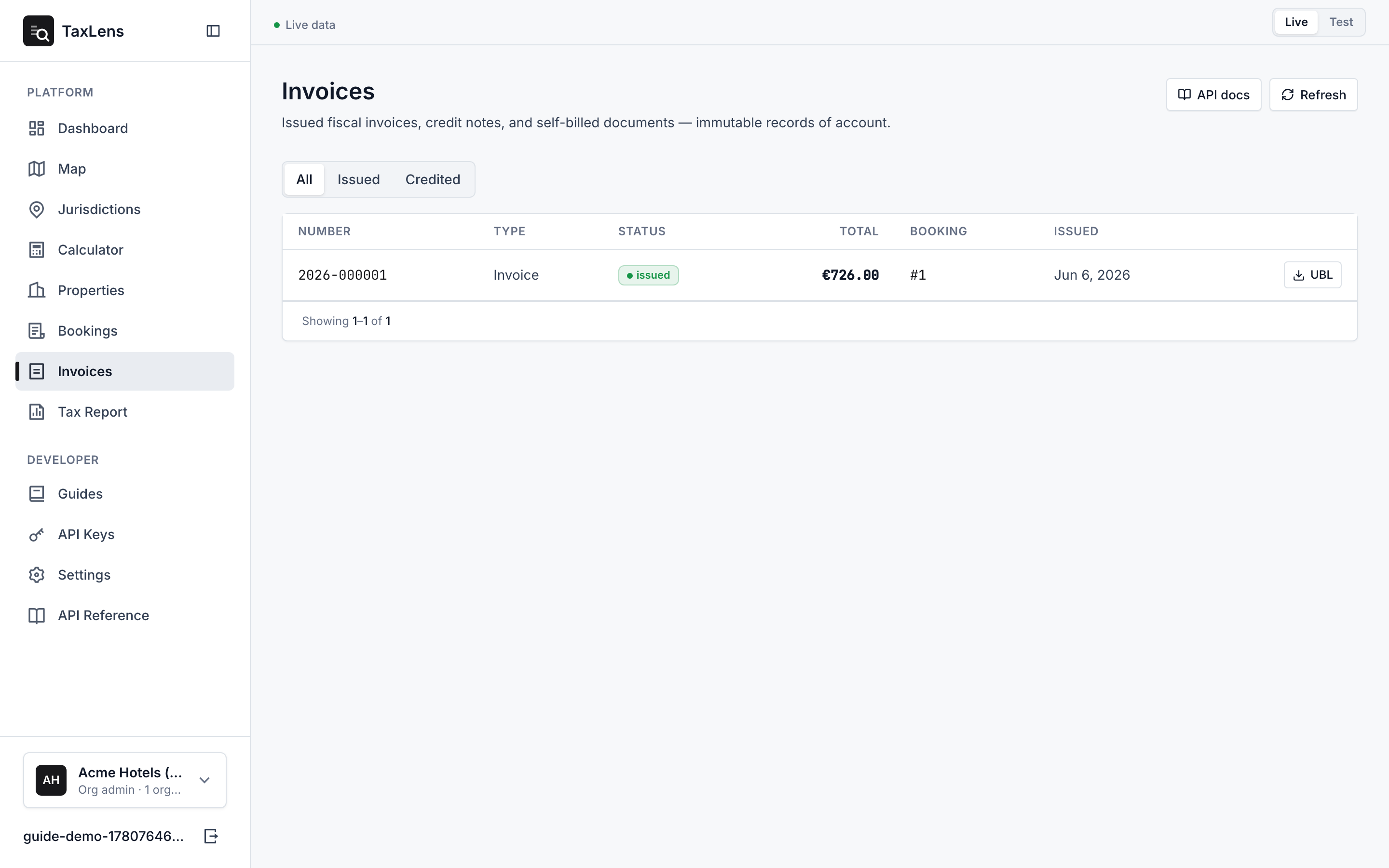Expand the Acme Hotels organization switcher
Viewport: 1389px width, 868px height.
coord(124,780)
